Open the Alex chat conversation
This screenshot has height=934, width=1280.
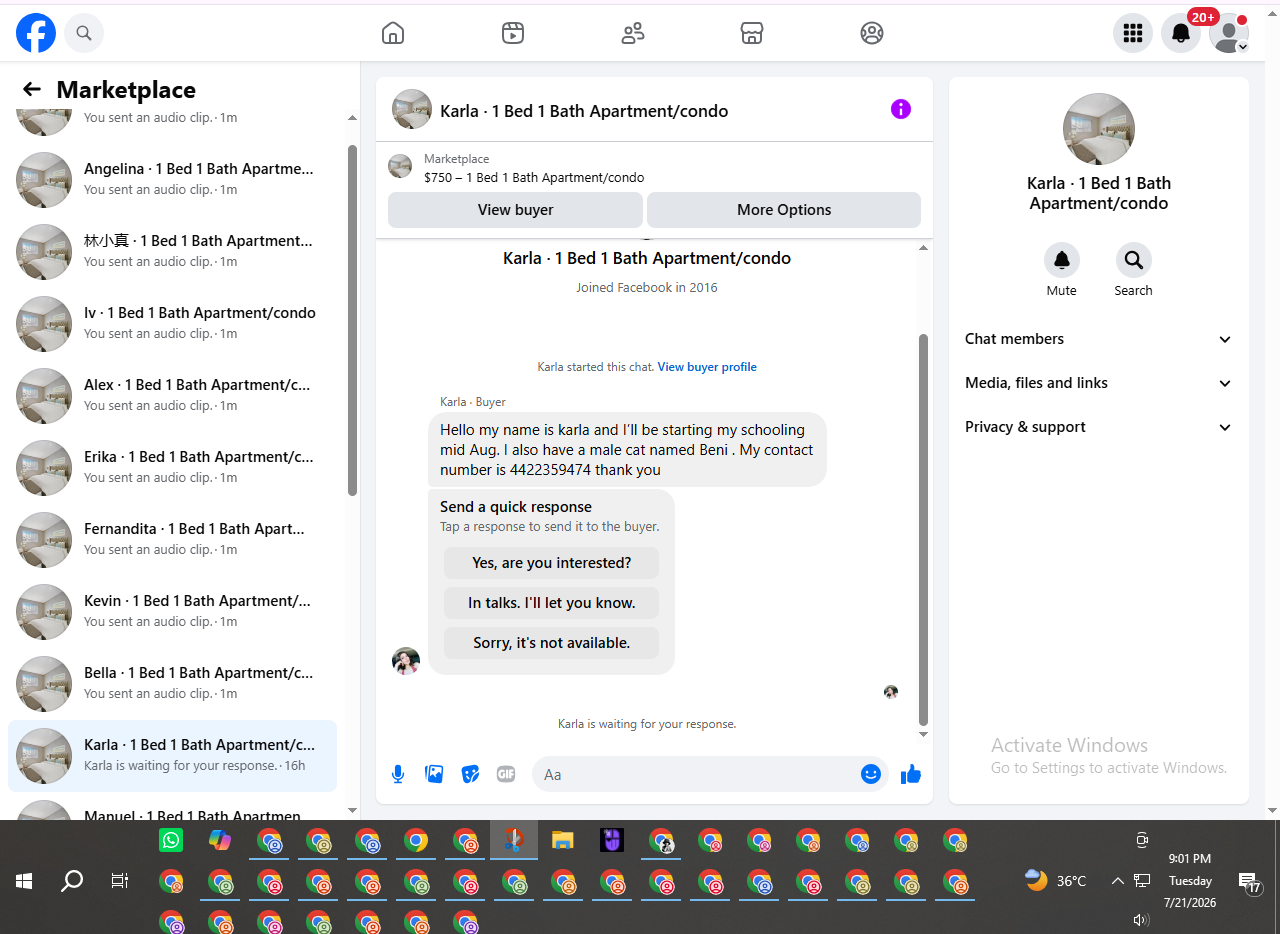172,396
